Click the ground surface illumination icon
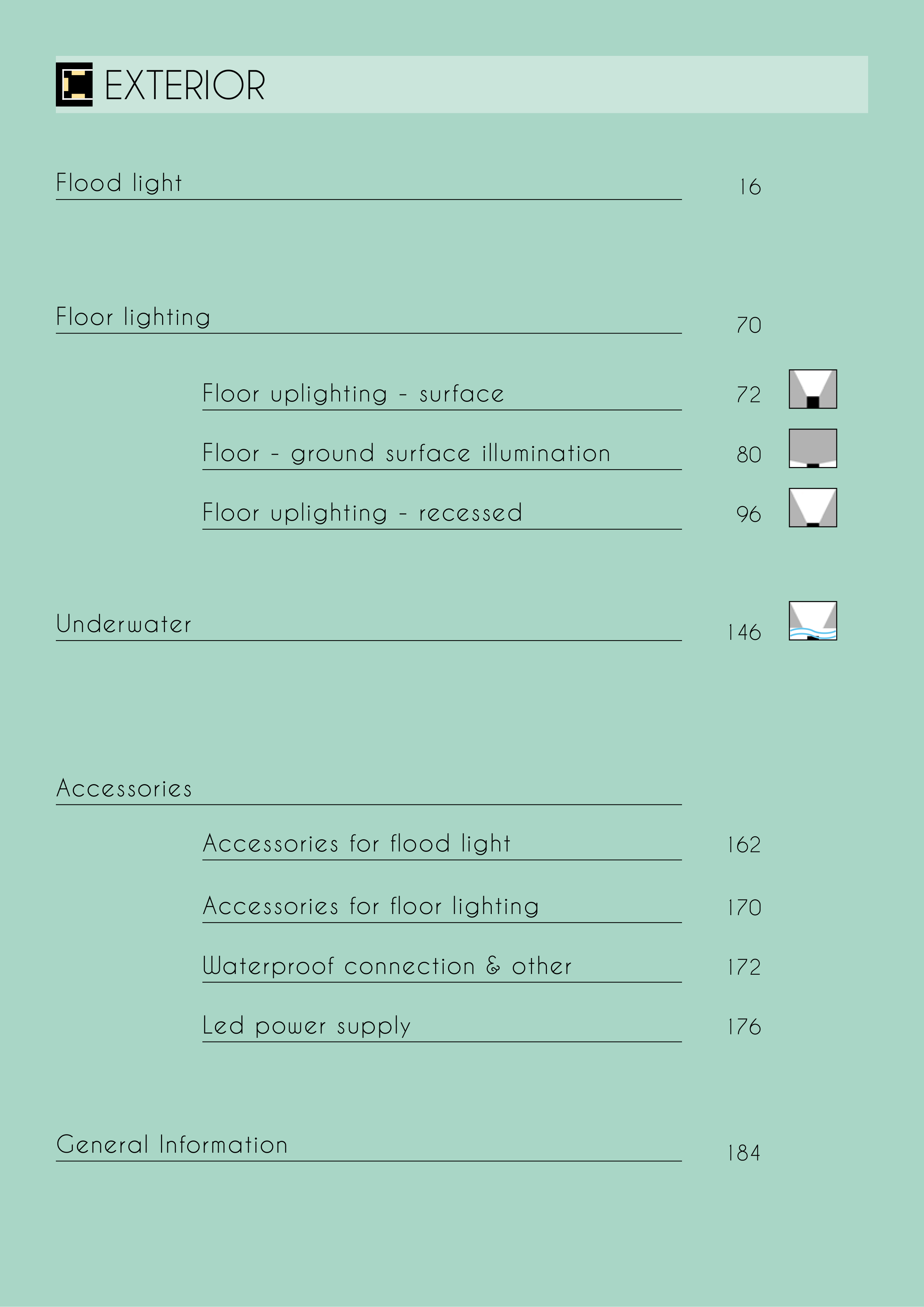 click(x=812, y=448)
